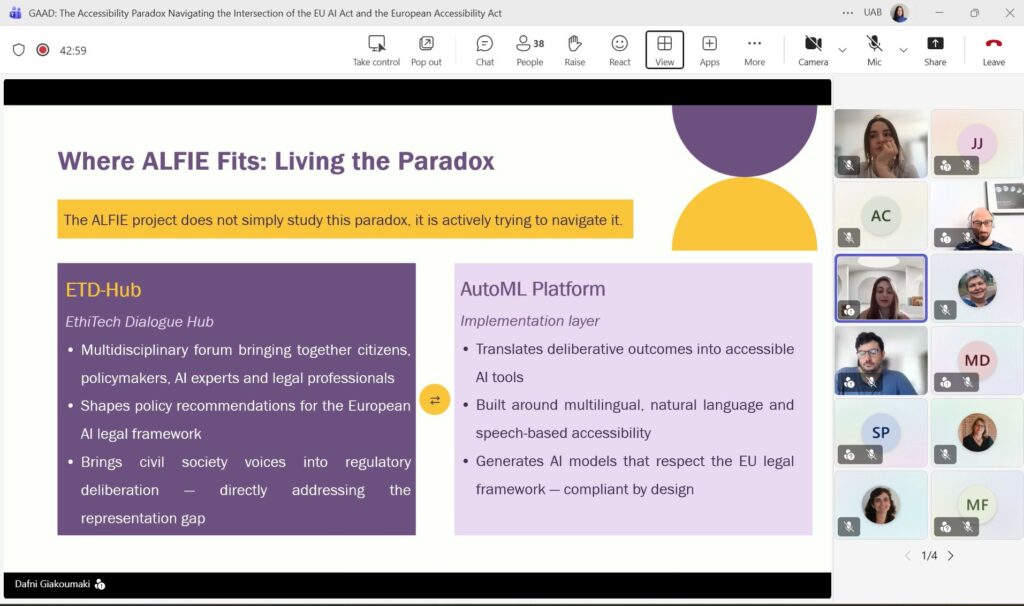Click the badge icon next to presenter name
Screen dimensions: 1024x606
coord(100,584)
